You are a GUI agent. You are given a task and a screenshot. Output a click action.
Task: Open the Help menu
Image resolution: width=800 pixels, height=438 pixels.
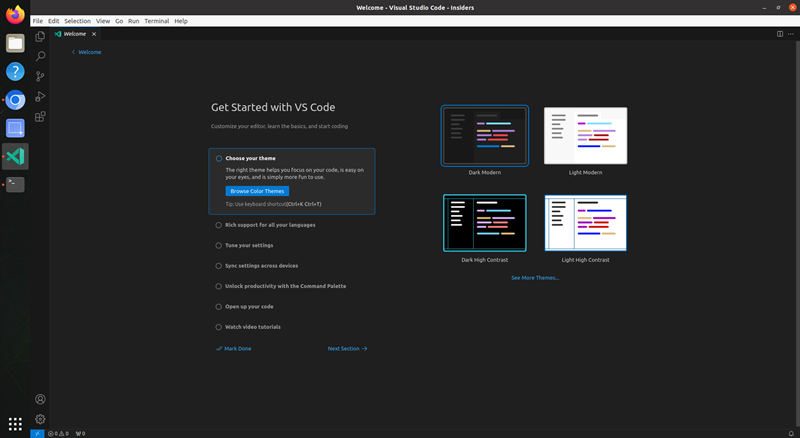(x=181, y=21)
